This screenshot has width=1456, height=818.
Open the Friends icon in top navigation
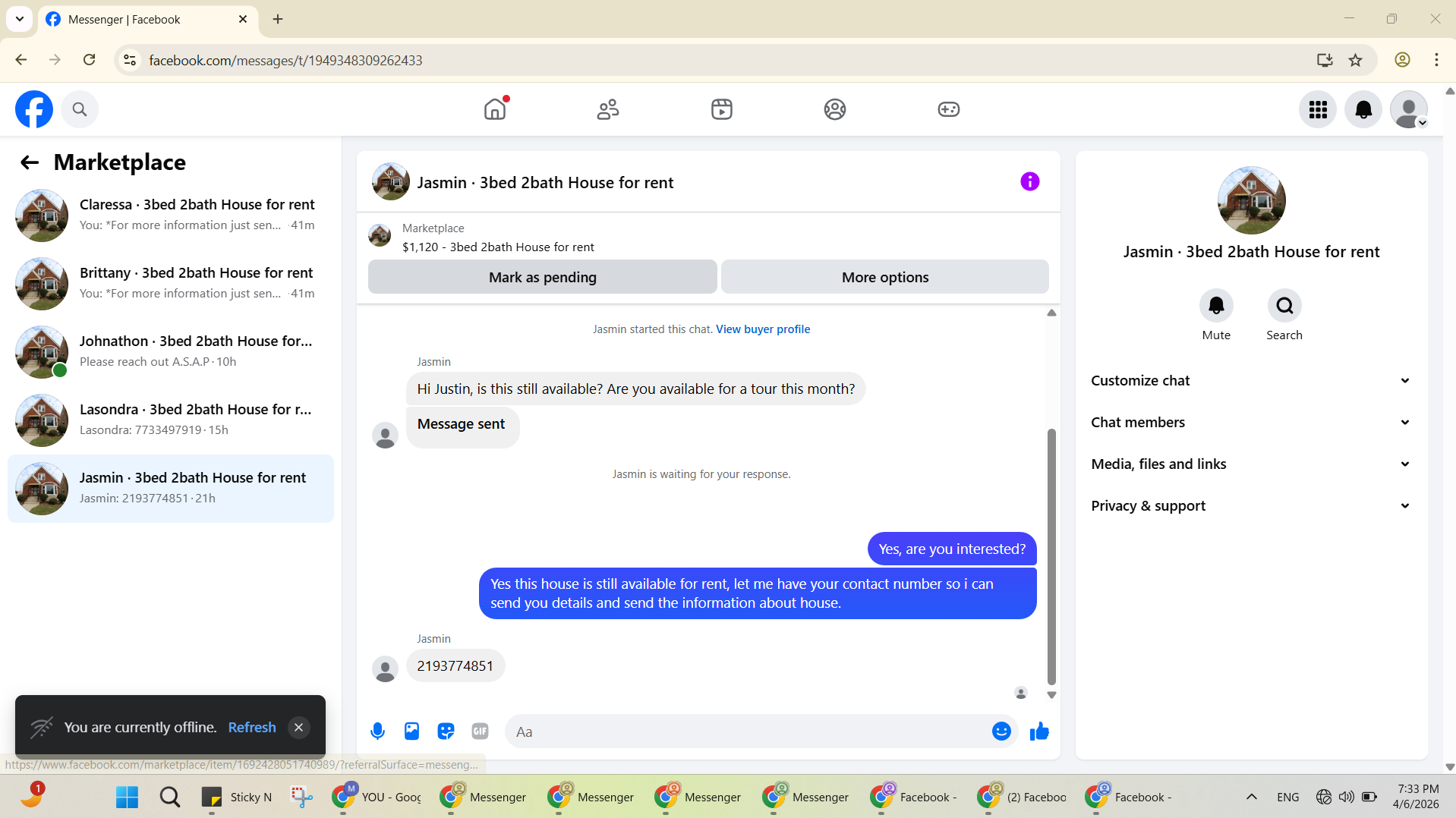[x=608, y=109]
